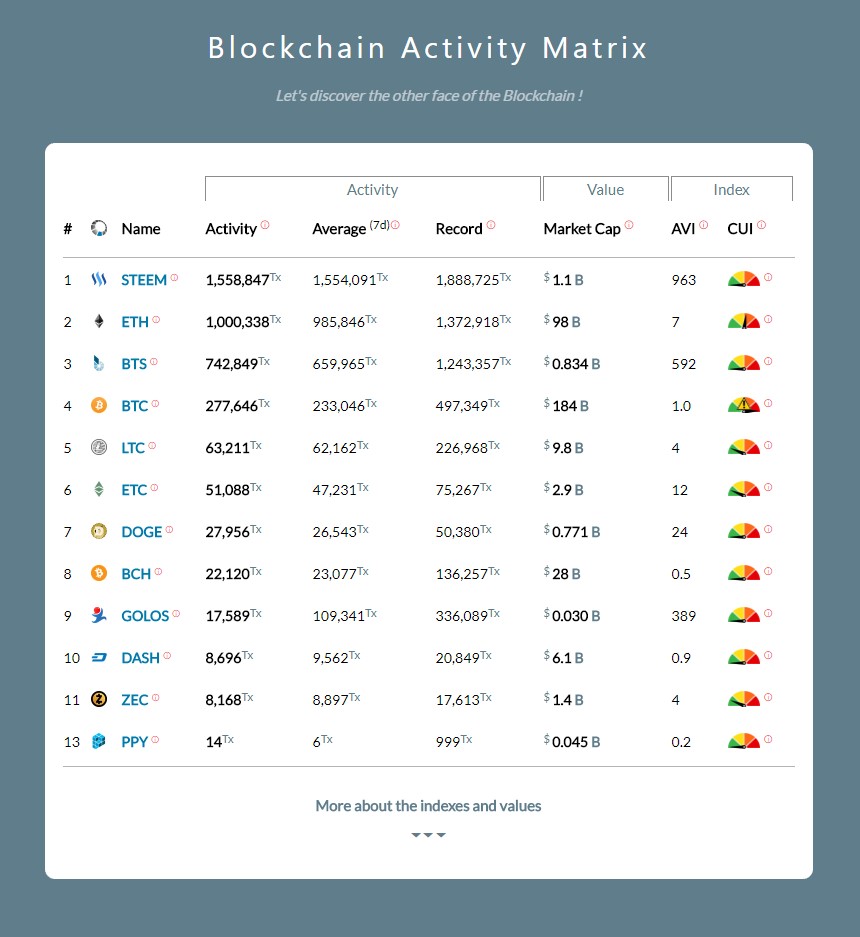Click the Litecoin coin logo icon
The width and height of the screenshot is (860, 937).
97,448
